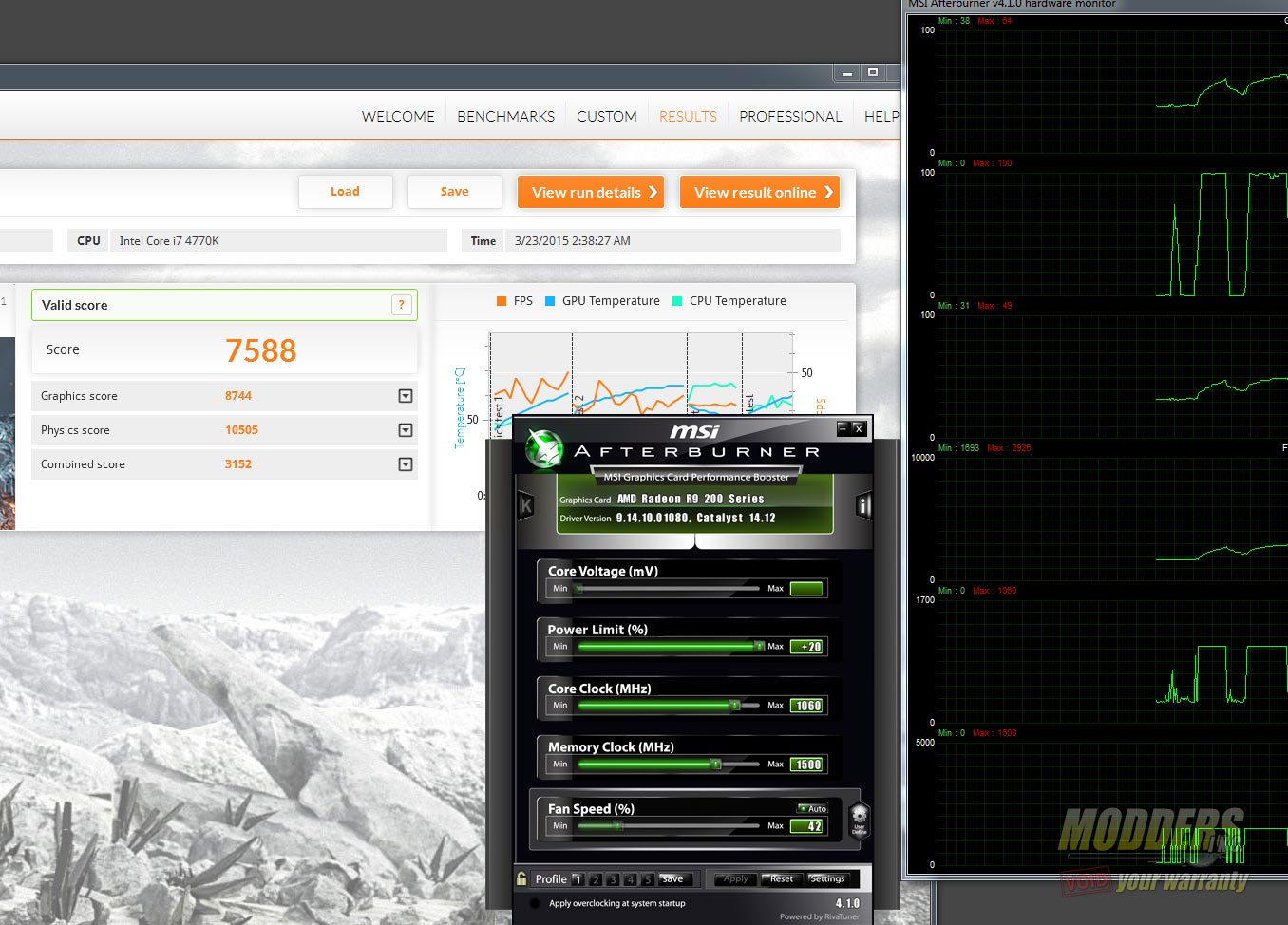Click the profile save button

[x=674, y=879]
